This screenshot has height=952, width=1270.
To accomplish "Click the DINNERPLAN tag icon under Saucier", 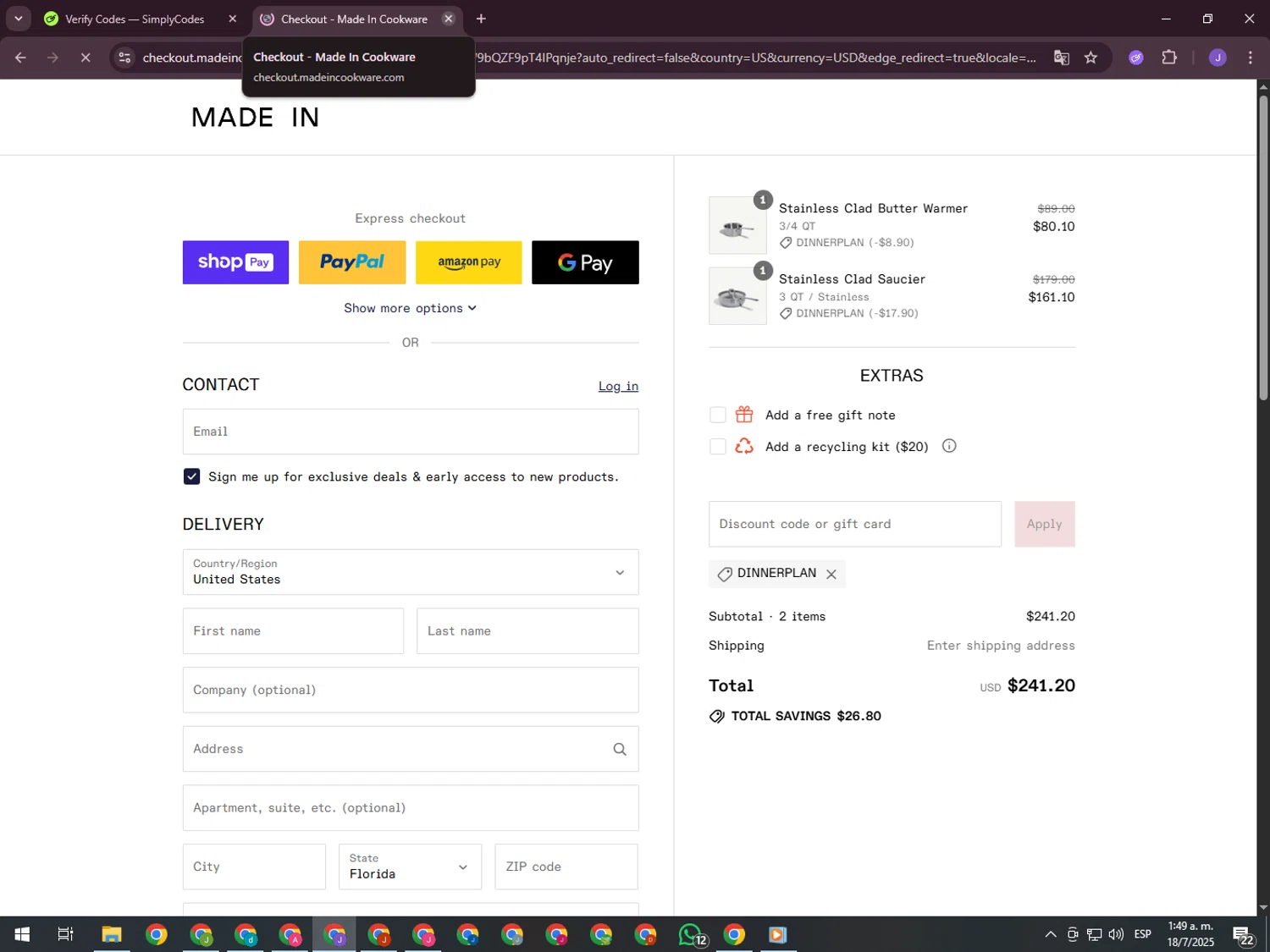I will tap(786, 313).
